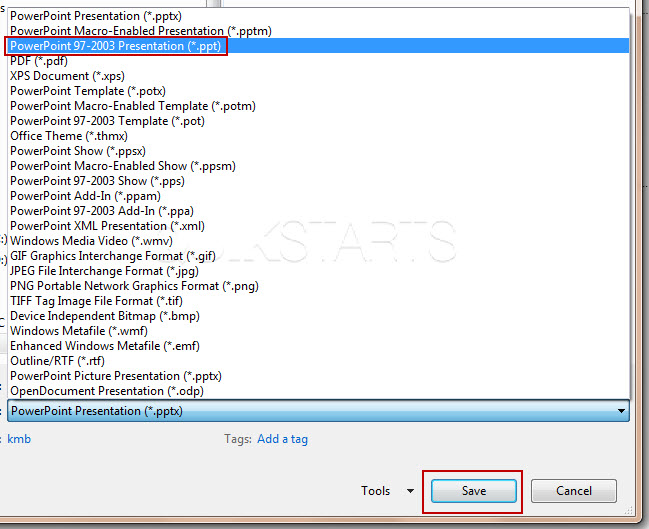Choose Windows Metafile (*.wmf)
Image resolution: width=649 pixels, height=529 pixels.
(x=318, y=331)
